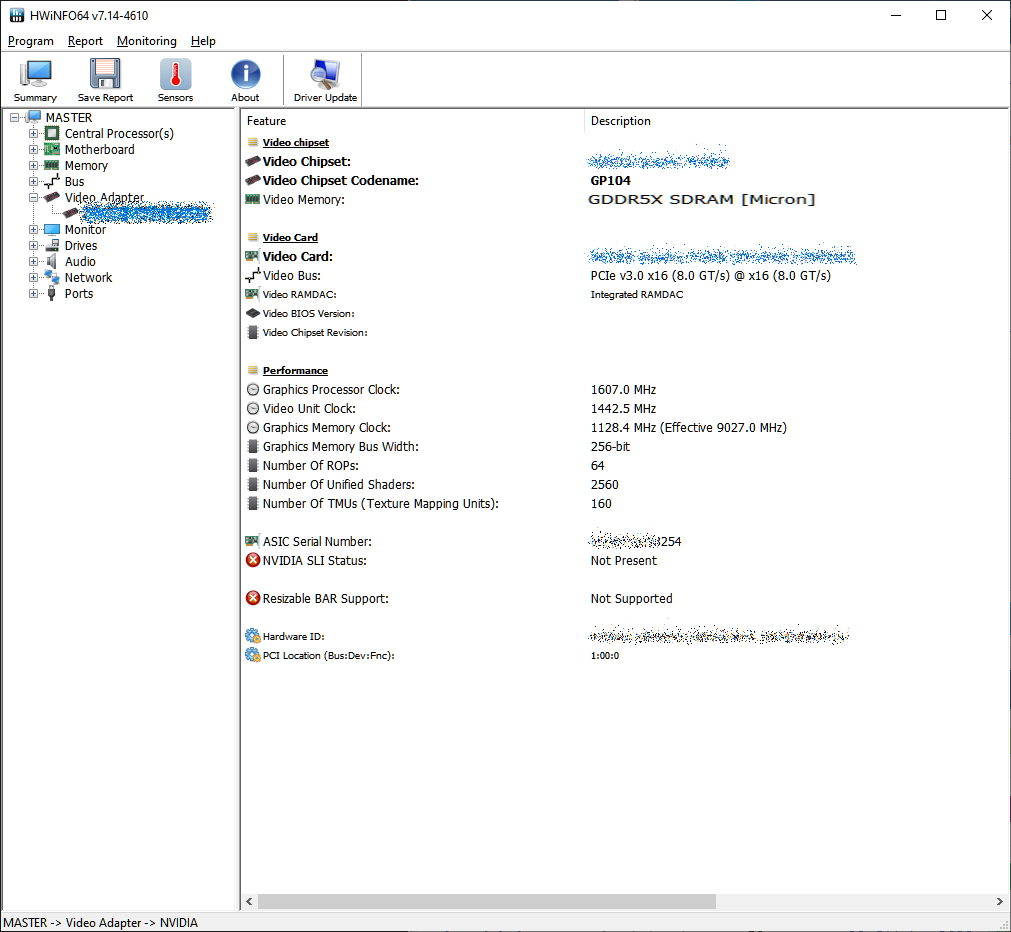Screen dimensions: 1011x932
Task: Select the Video Adapter tree icon
Action: pos(52,197)
